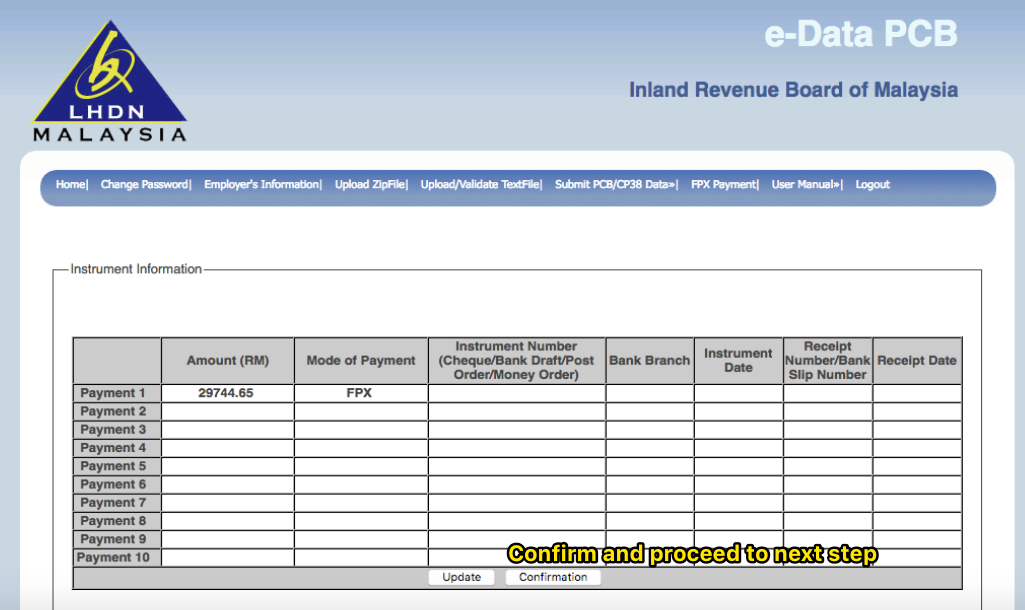
Task: Click the Confirmation button
Action: coord(553,577)
